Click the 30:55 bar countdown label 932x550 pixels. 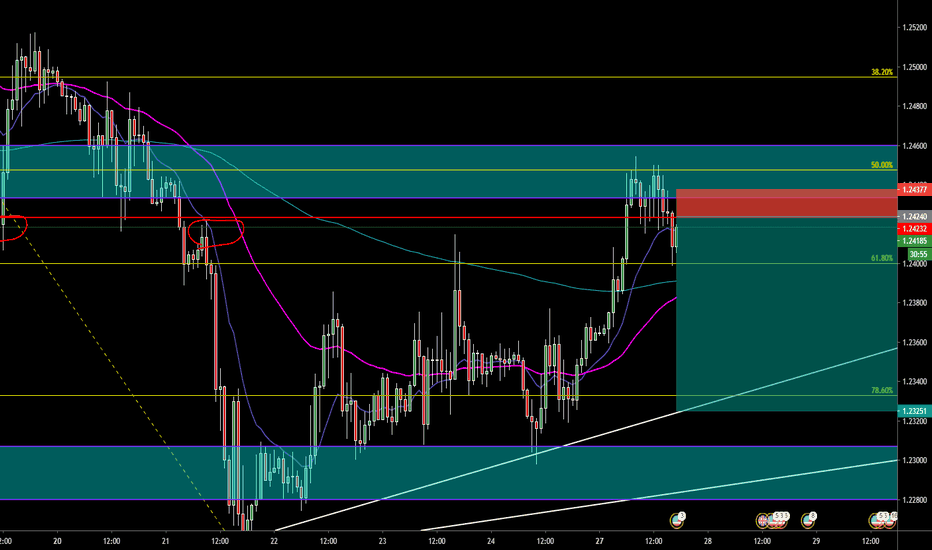pyautogui.click(x=918, y=254)
